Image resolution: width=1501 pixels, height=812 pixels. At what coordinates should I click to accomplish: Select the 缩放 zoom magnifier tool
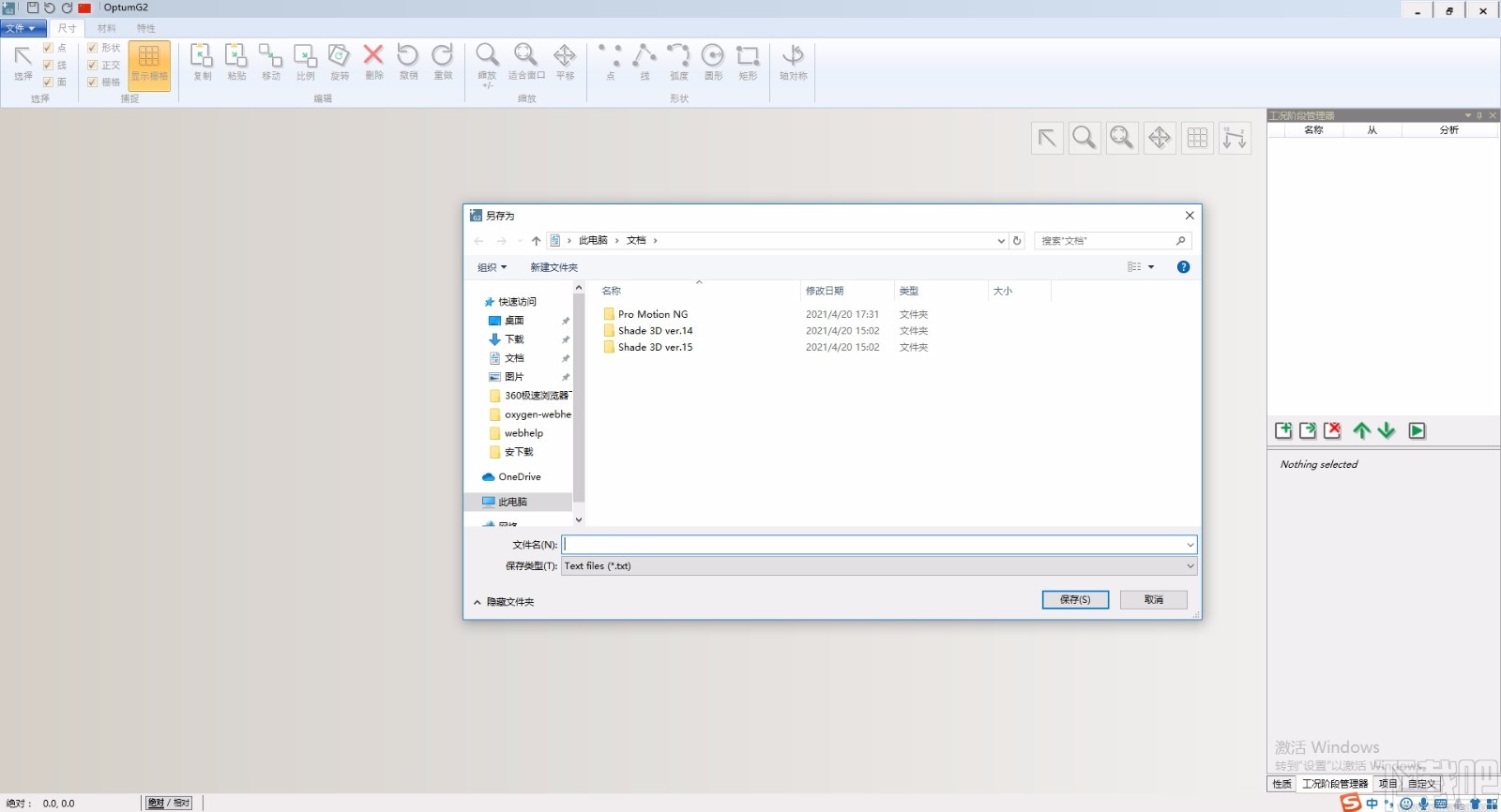487,65
